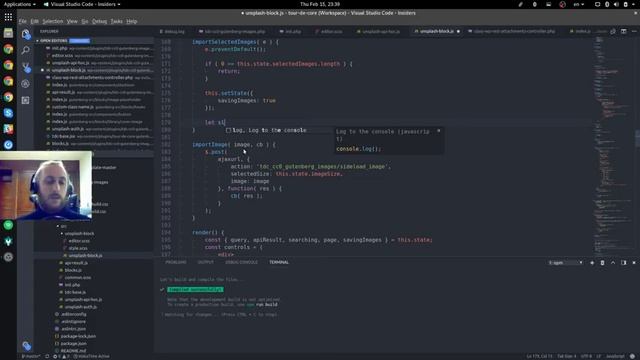The image size is (640, 360).
Task: Add a new terminal with plus icon
Action: point(592,263)
